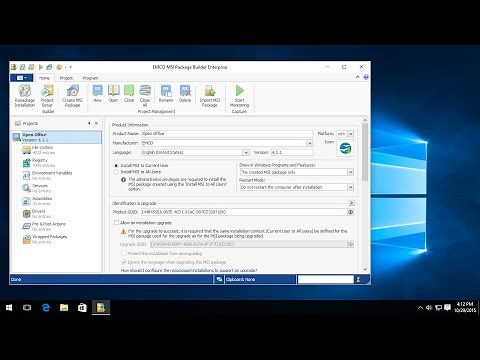Open the Manufacturer dropdown arrow
Screen dimensions: 480x360
pyautogui.click(x=310, y=143)
